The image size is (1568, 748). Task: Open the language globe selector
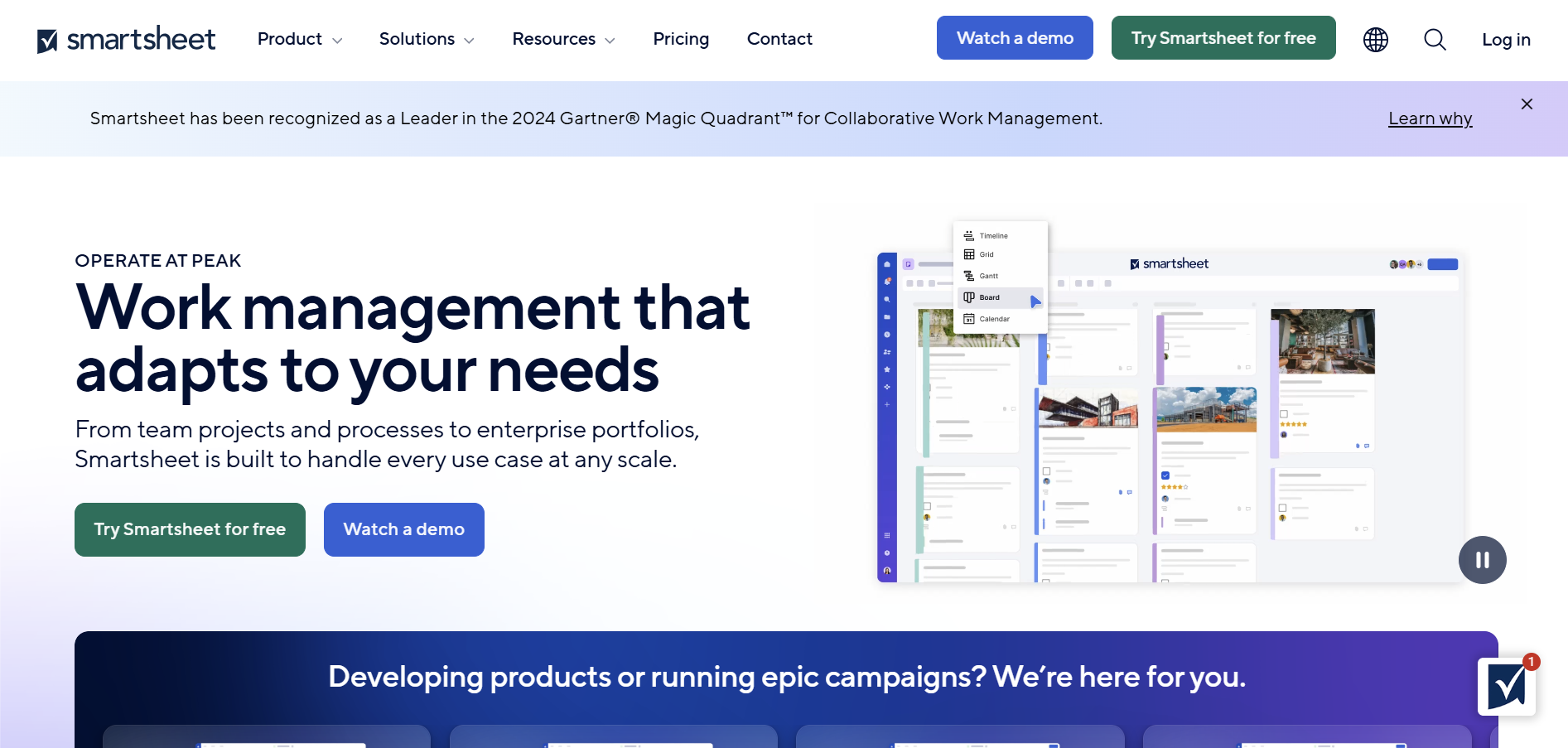(1376, 39)
